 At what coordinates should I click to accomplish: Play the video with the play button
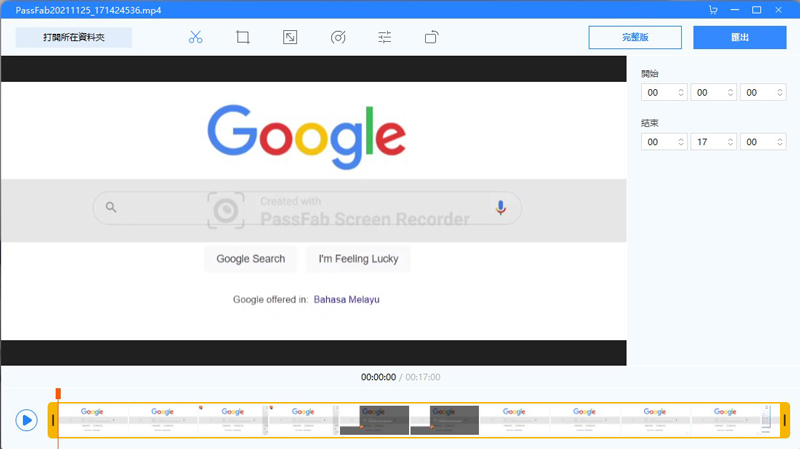[x=26, y=420]
